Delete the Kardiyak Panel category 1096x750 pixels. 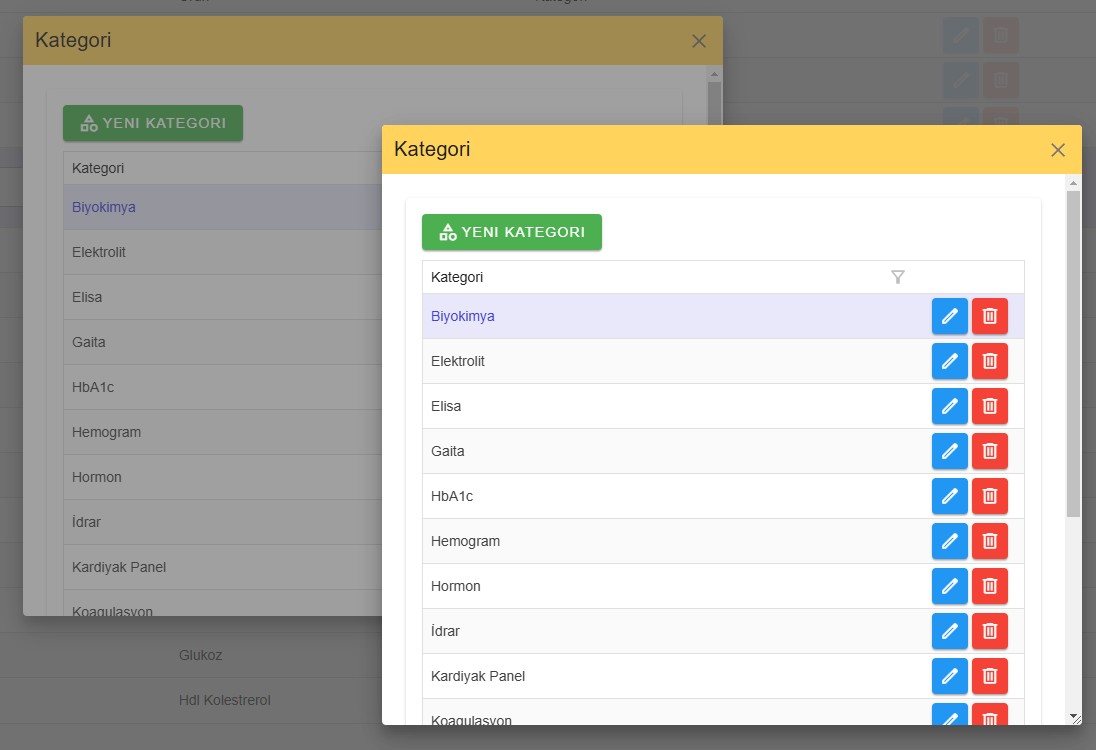coord(990,676)
